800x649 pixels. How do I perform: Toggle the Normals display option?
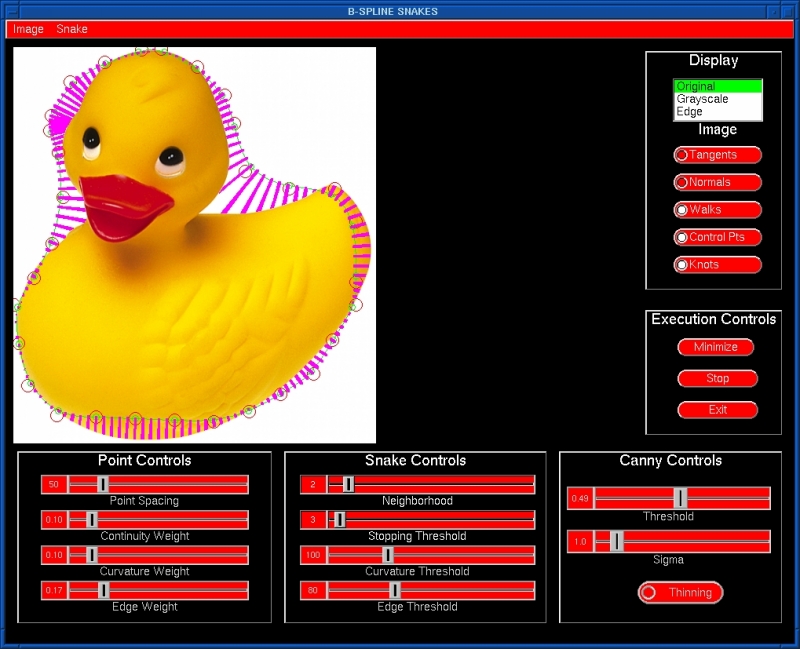click(717, 182)
